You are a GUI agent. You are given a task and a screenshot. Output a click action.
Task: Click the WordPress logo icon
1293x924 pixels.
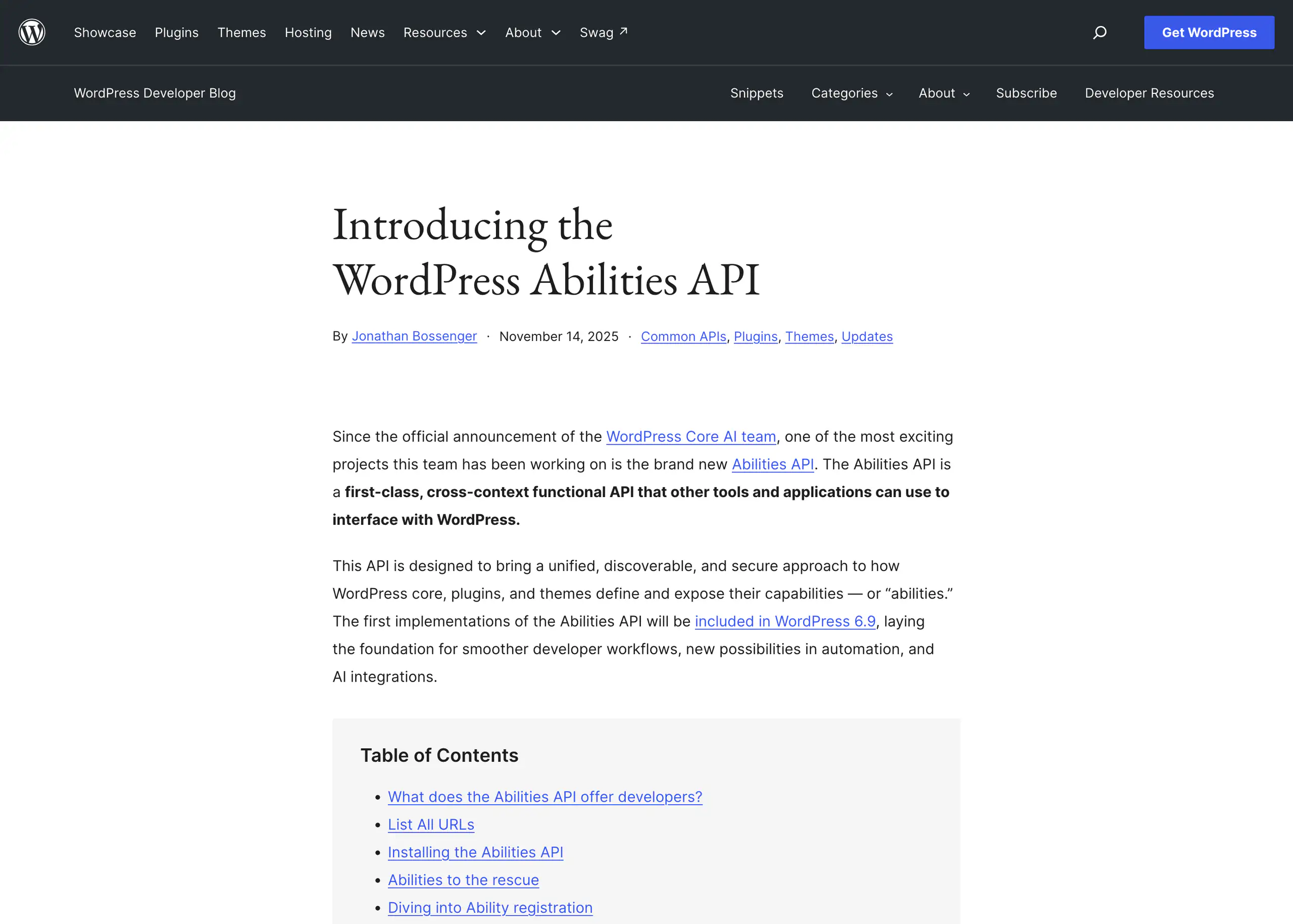(x=32, y=32)
